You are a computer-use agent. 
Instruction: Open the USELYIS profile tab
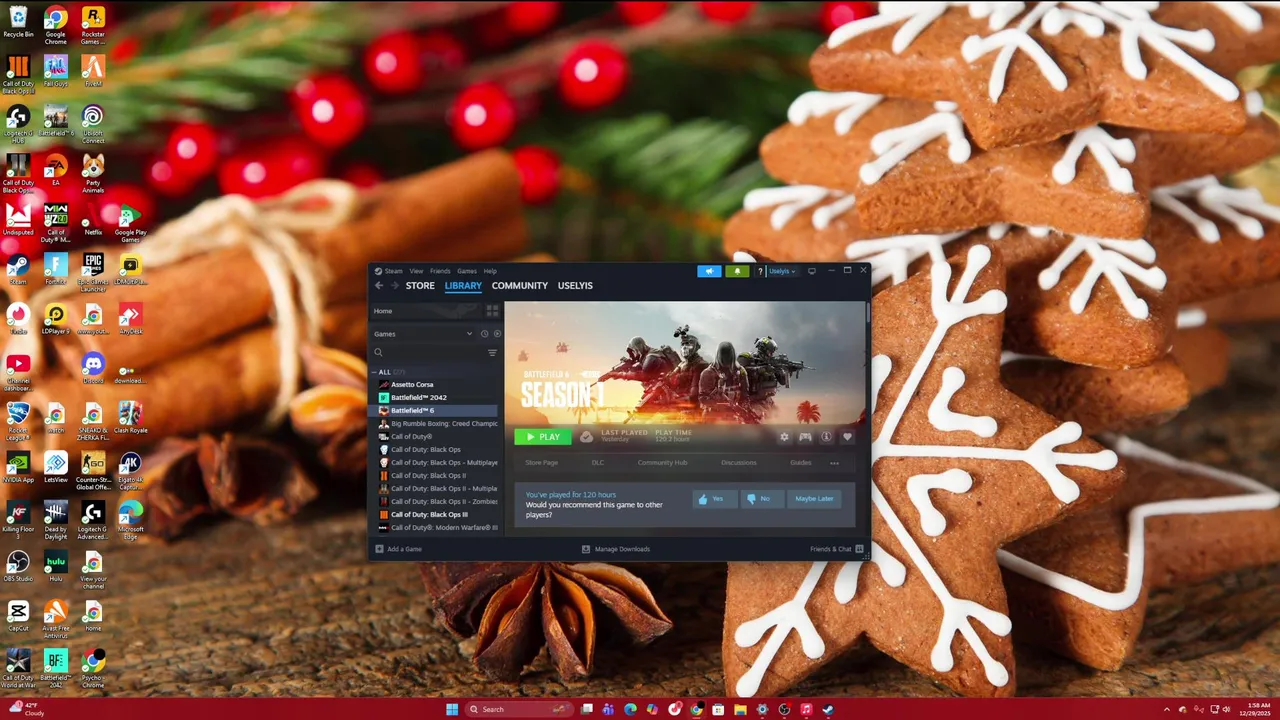pos(575,286)
